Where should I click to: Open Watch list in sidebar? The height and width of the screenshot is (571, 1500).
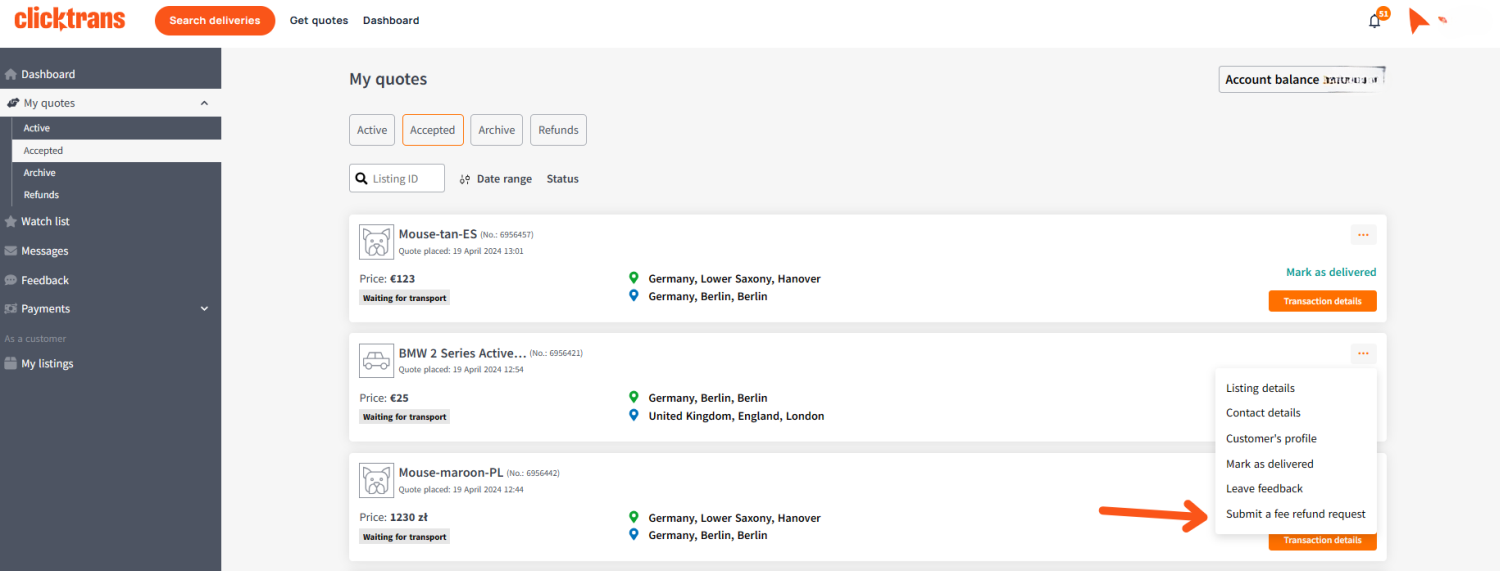click(x=45, y=222)
